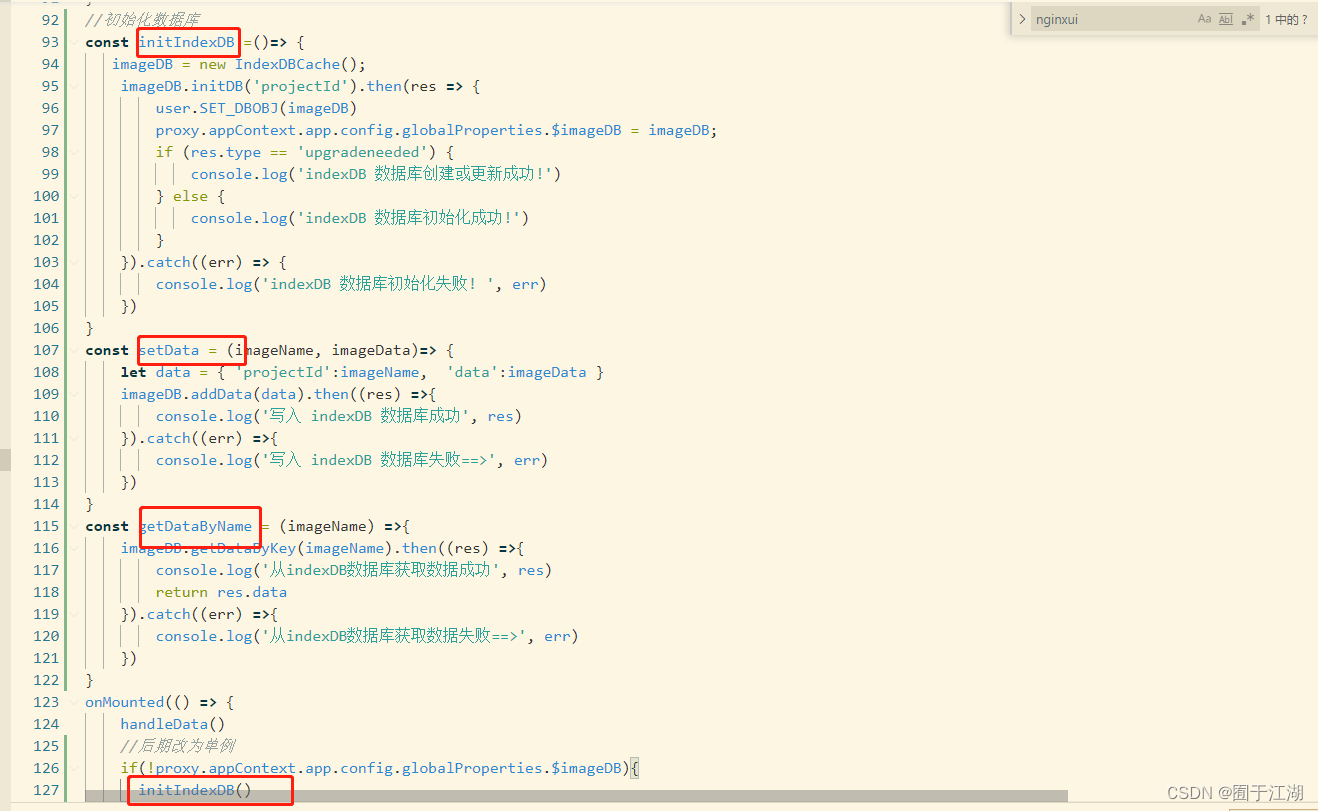Click line number 114 in the gutter
This screenshot has width=1318, height=811.
click(46, 504)
